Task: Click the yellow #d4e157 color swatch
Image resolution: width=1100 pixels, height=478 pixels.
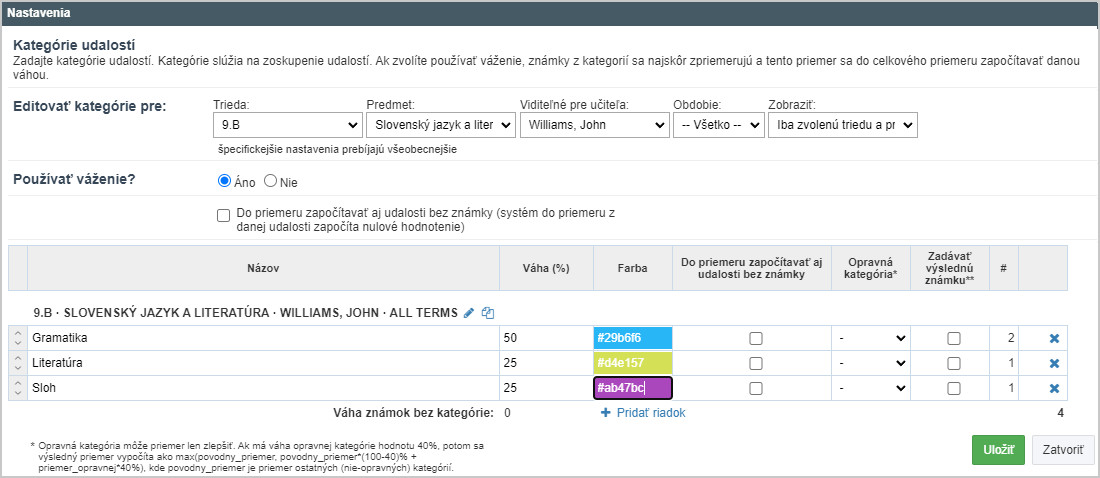Action: (633, 364)
